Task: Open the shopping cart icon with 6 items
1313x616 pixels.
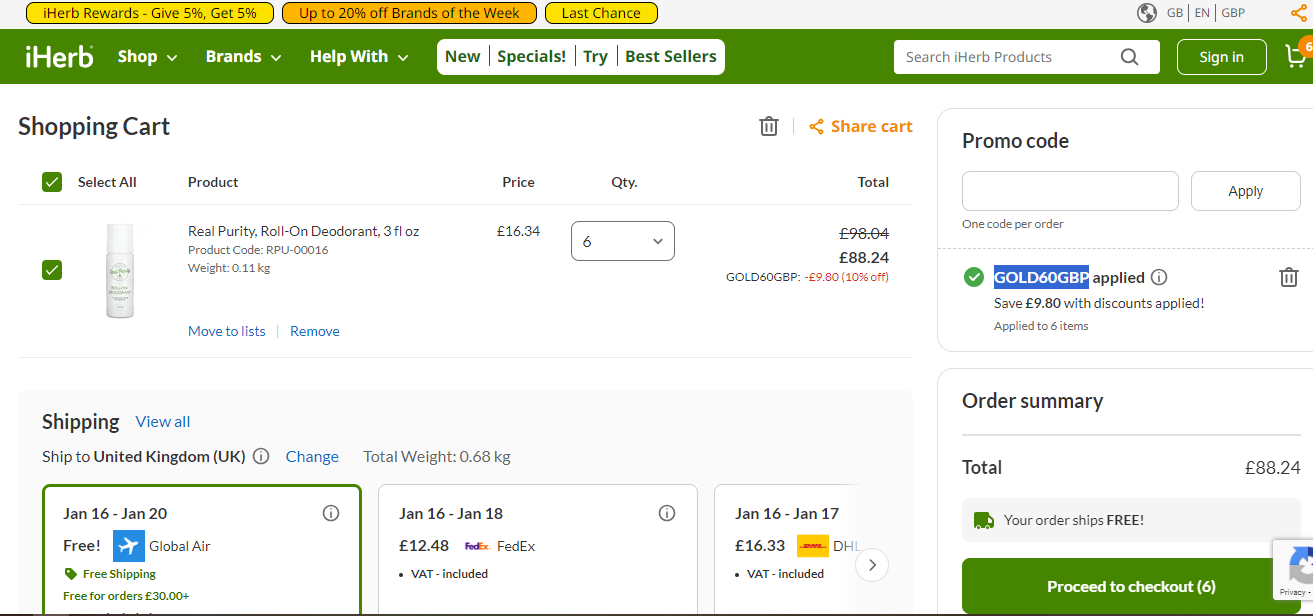Action: click(x=1297, y=56)
